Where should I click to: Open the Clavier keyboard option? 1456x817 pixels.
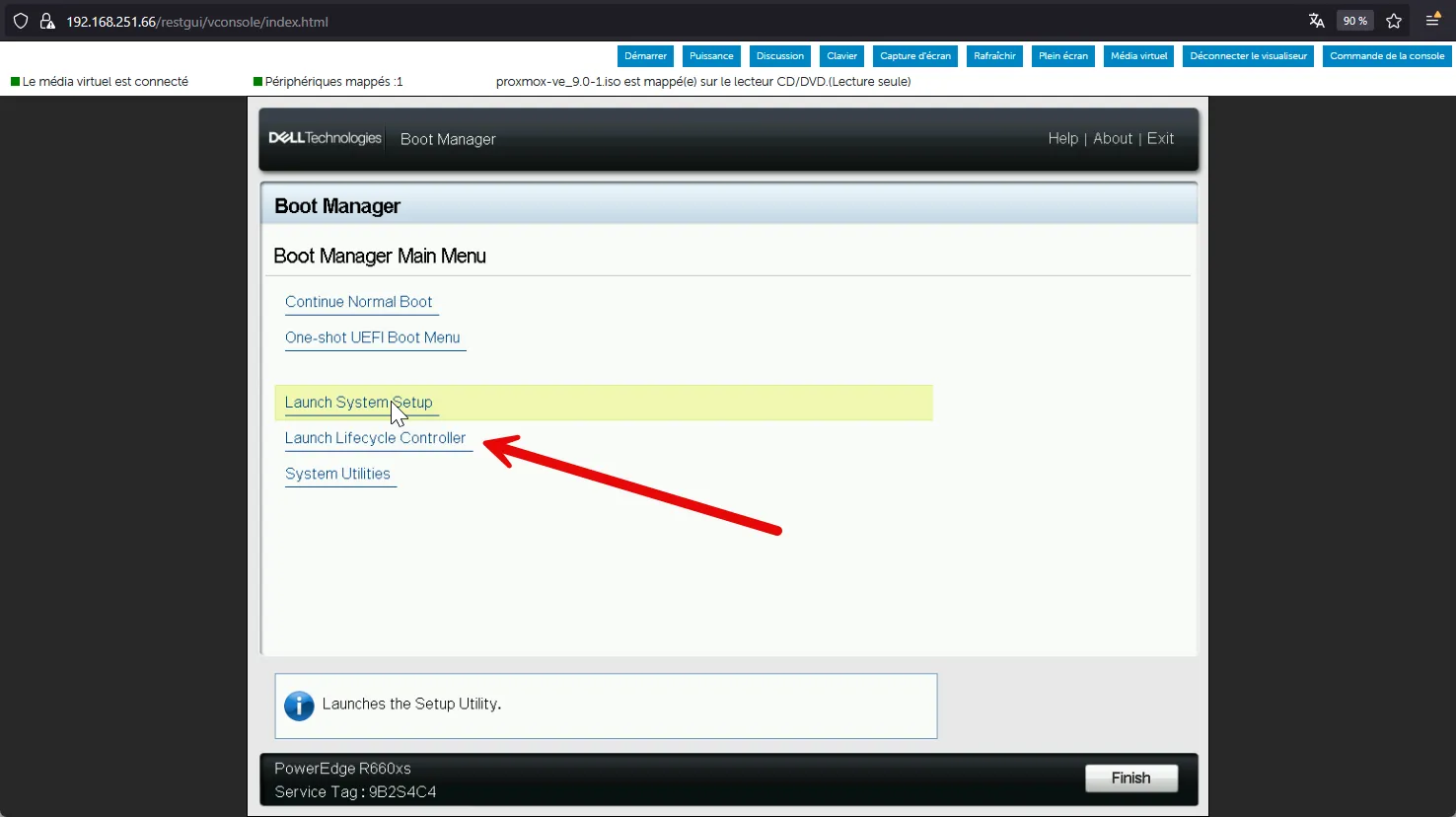(841, 56)
